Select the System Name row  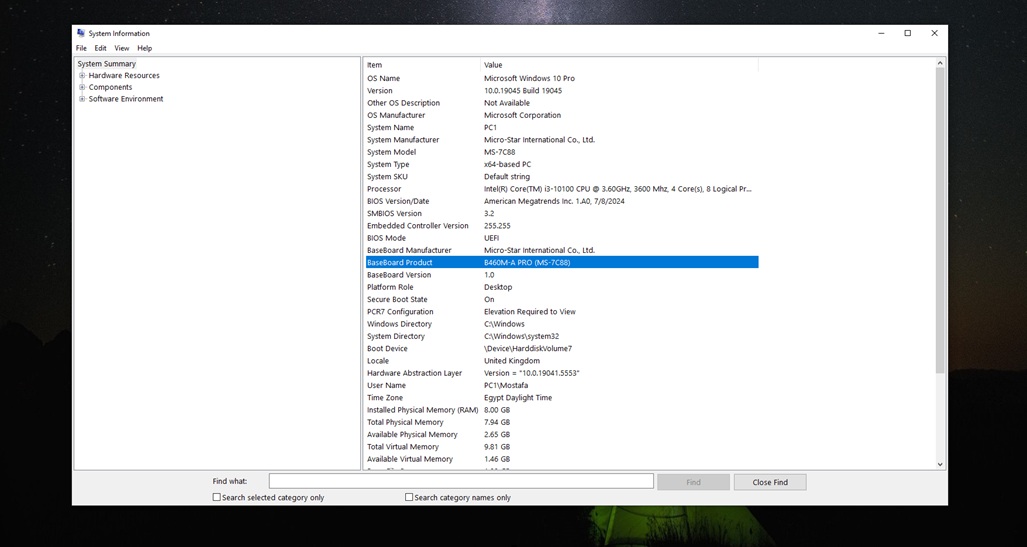(x=562, y=128)
